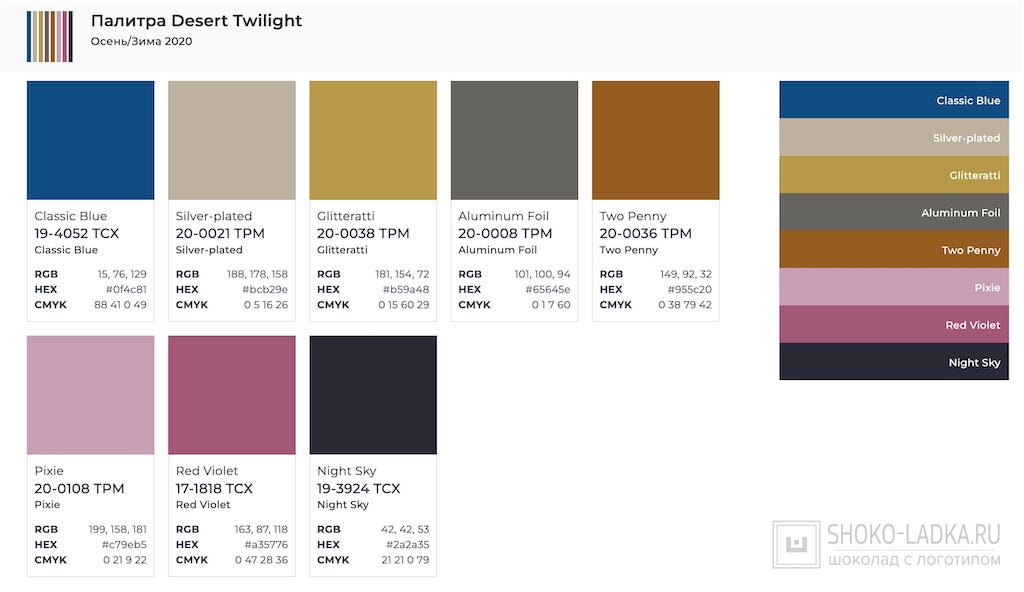
Task: Click the Two Penny brown swatch
Action: [x=656, y=140]
